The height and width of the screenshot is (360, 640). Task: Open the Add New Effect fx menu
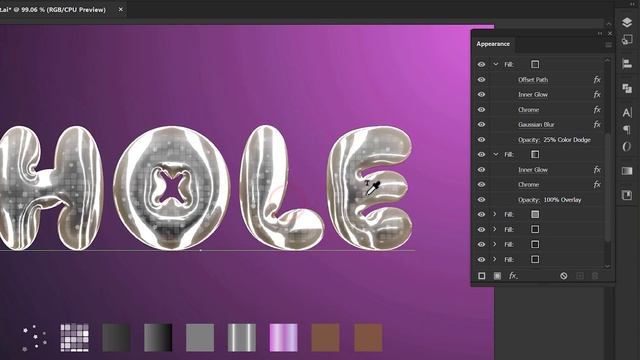[513, 276]
